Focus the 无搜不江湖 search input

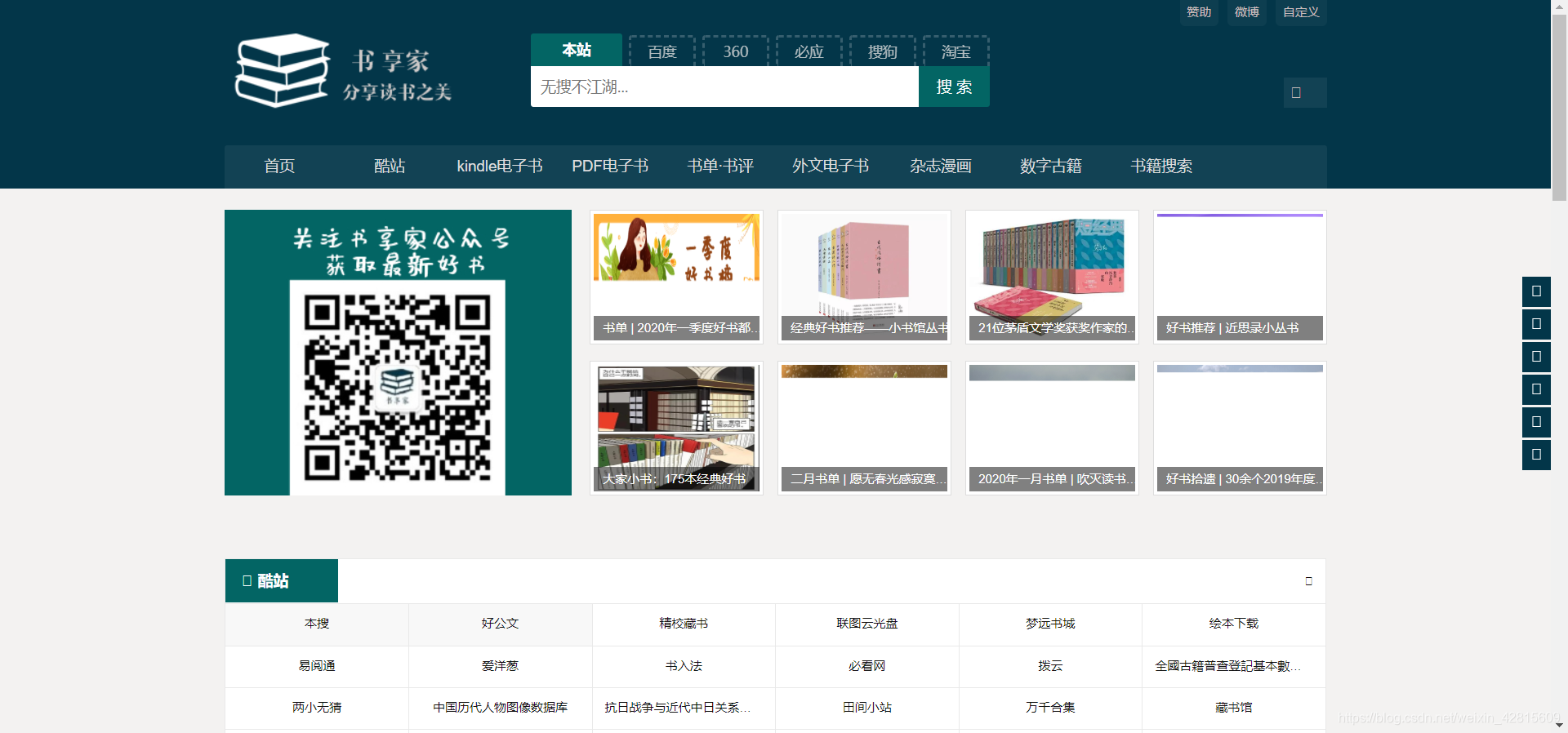tap(724, 87)
